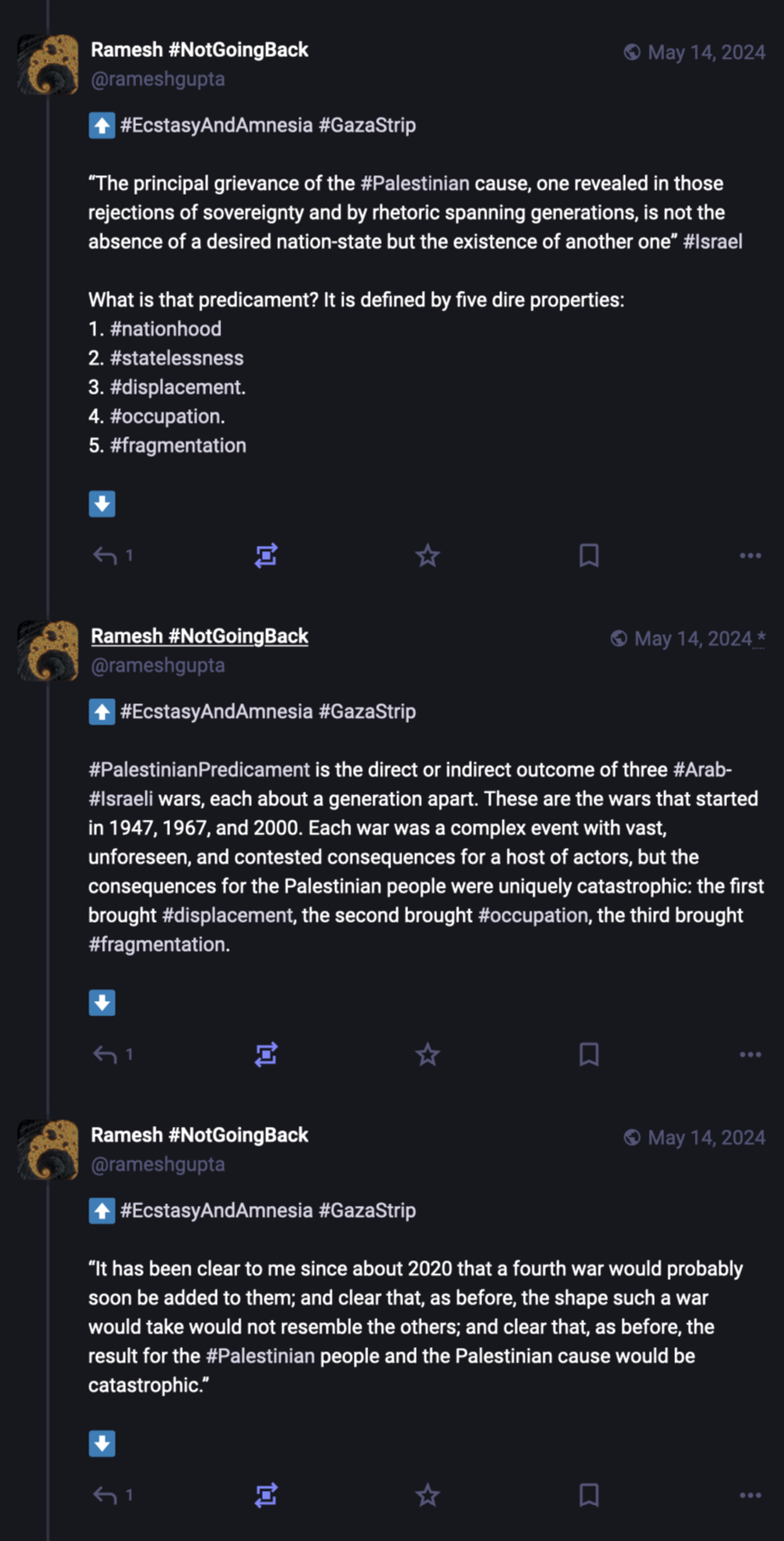This screenshot has width=784, height=1541.
Task: Open ellipsis menu on the third post
Action: click(x=750, y=1495)
